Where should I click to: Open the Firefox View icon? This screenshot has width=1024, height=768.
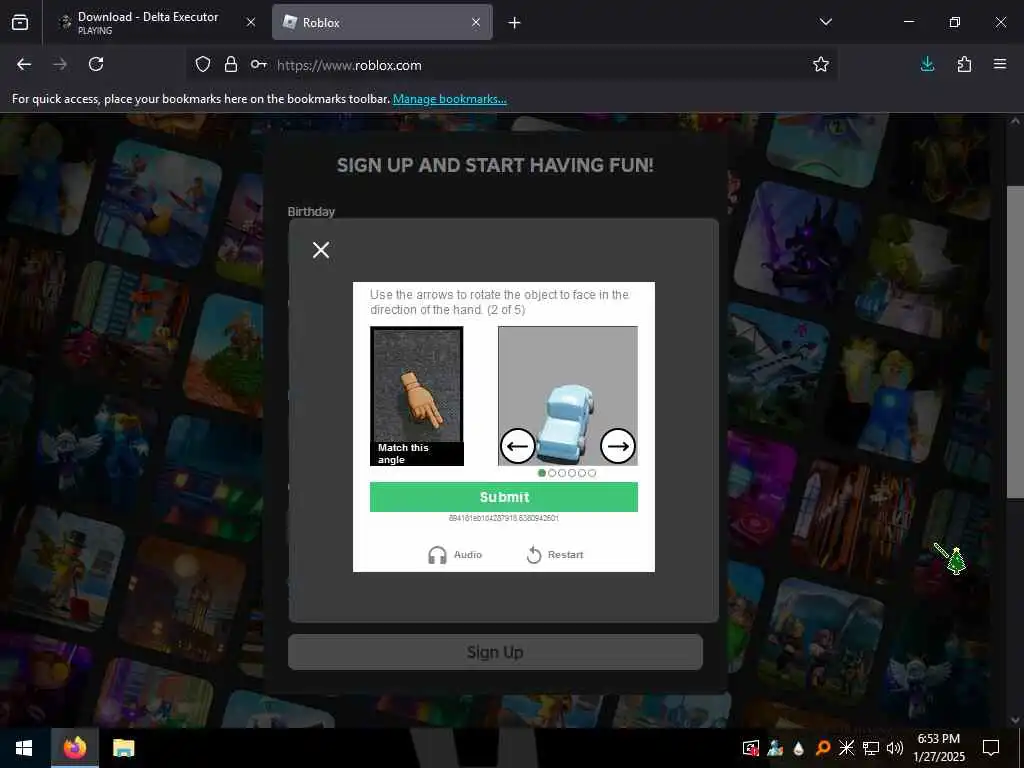click(20, 23)
